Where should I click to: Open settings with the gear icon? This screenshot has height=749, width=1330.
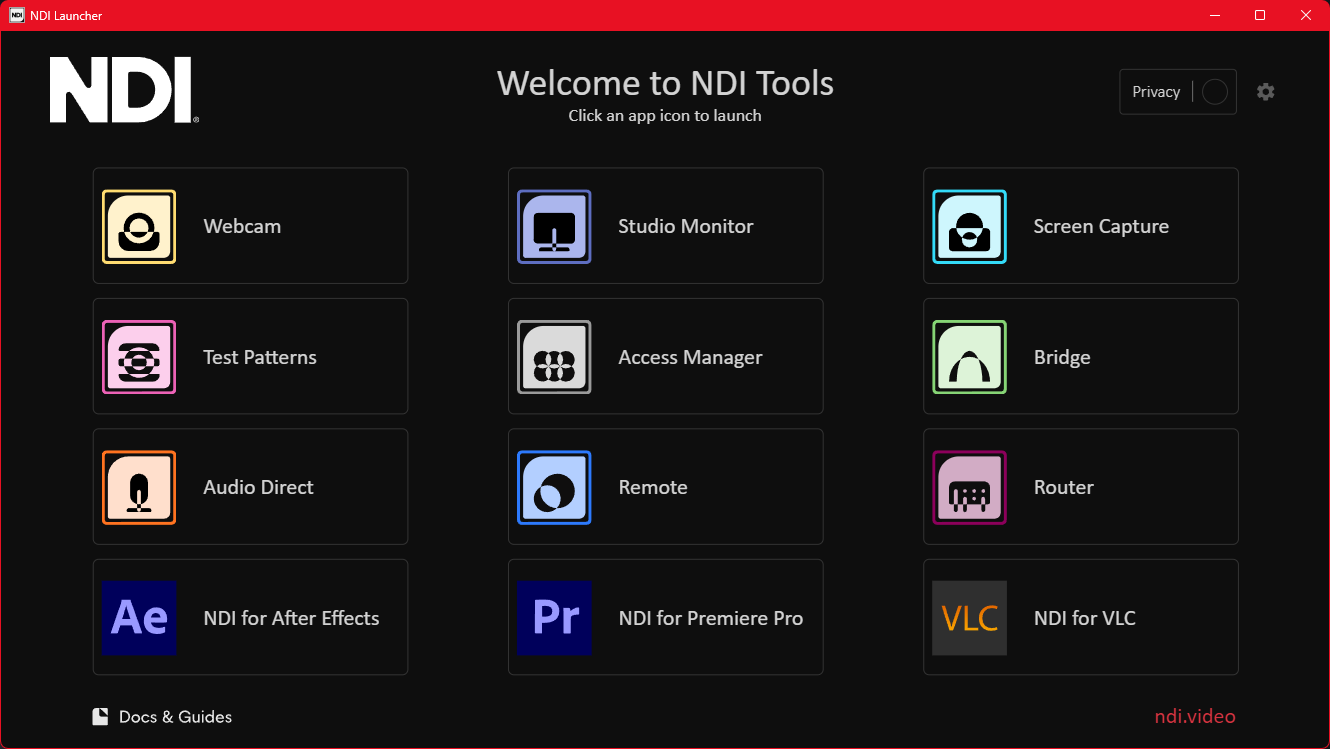point(1266,92)
